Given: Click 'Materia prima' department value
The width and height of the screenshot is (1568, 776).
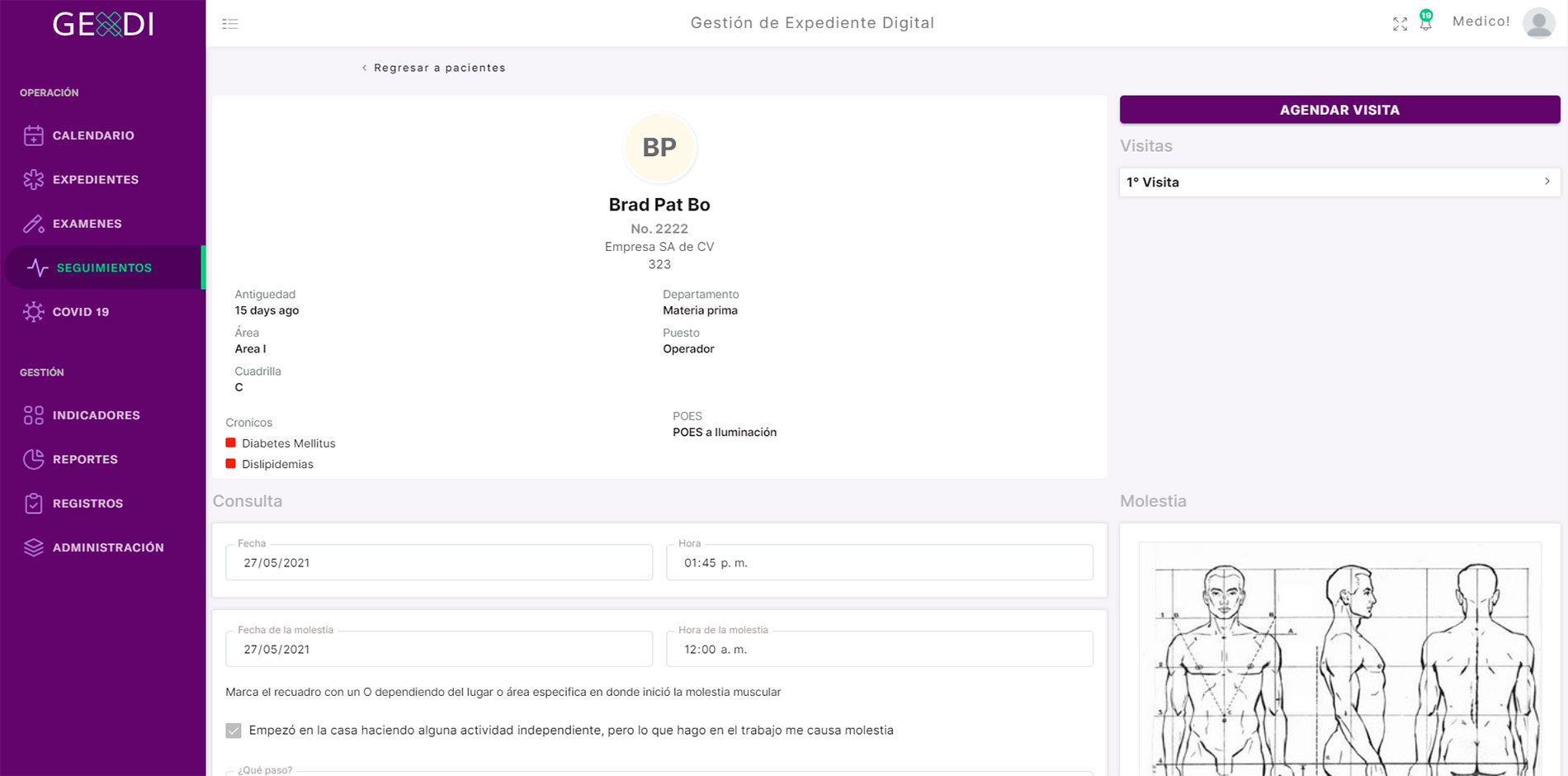Looking at the screenshot, I should [701, 310].
